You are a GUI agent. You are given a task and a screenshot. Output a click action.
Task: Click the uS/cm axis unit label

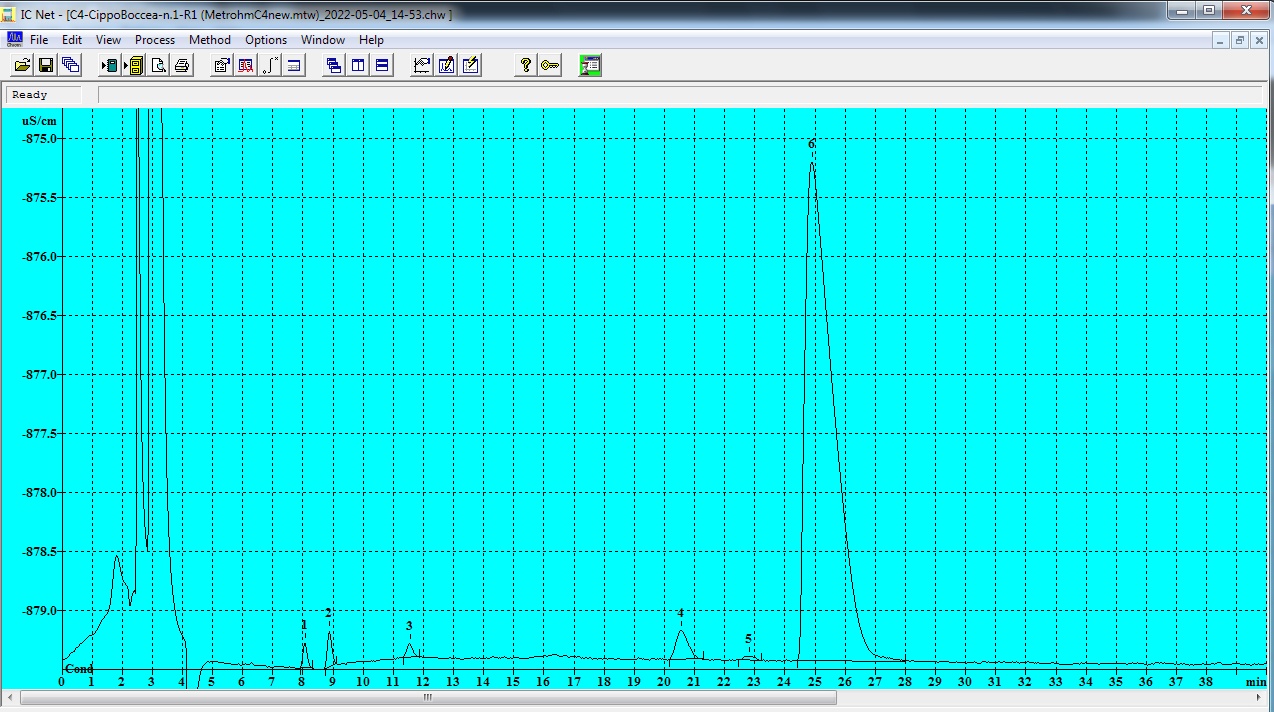pyautogui.click(x=40, y=120)
